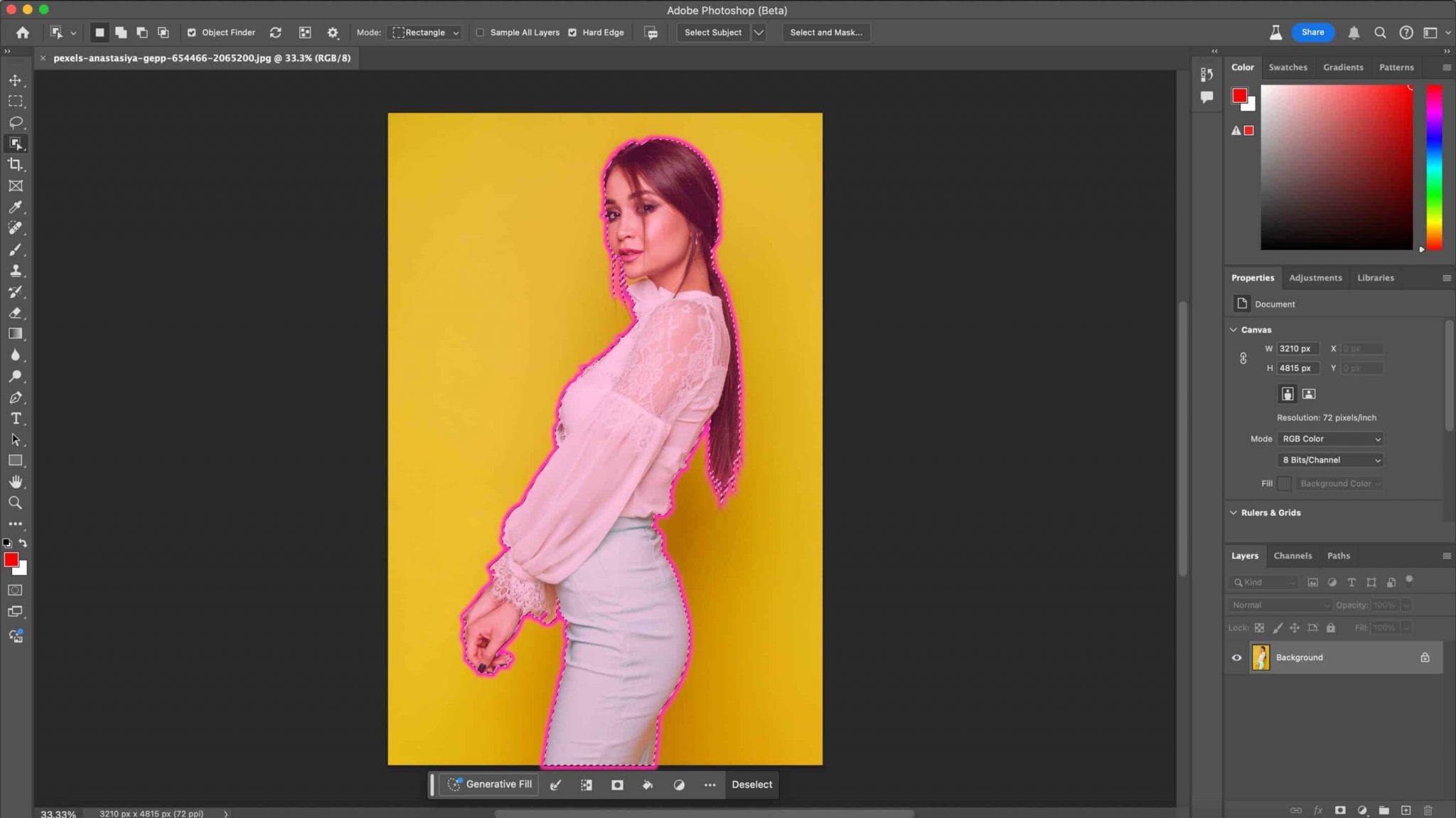Select the Lasso tool
The image size is (1456, 818).
[16, 122]
